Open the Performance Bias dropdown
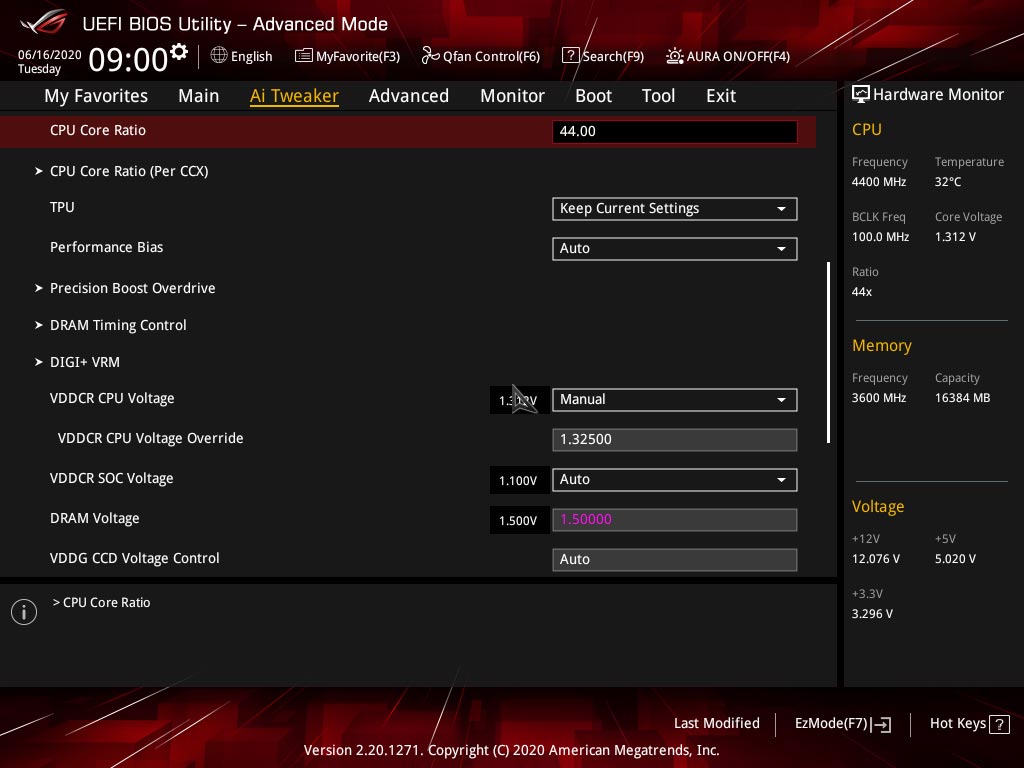 pyautogui.click(x=675, y=248)
